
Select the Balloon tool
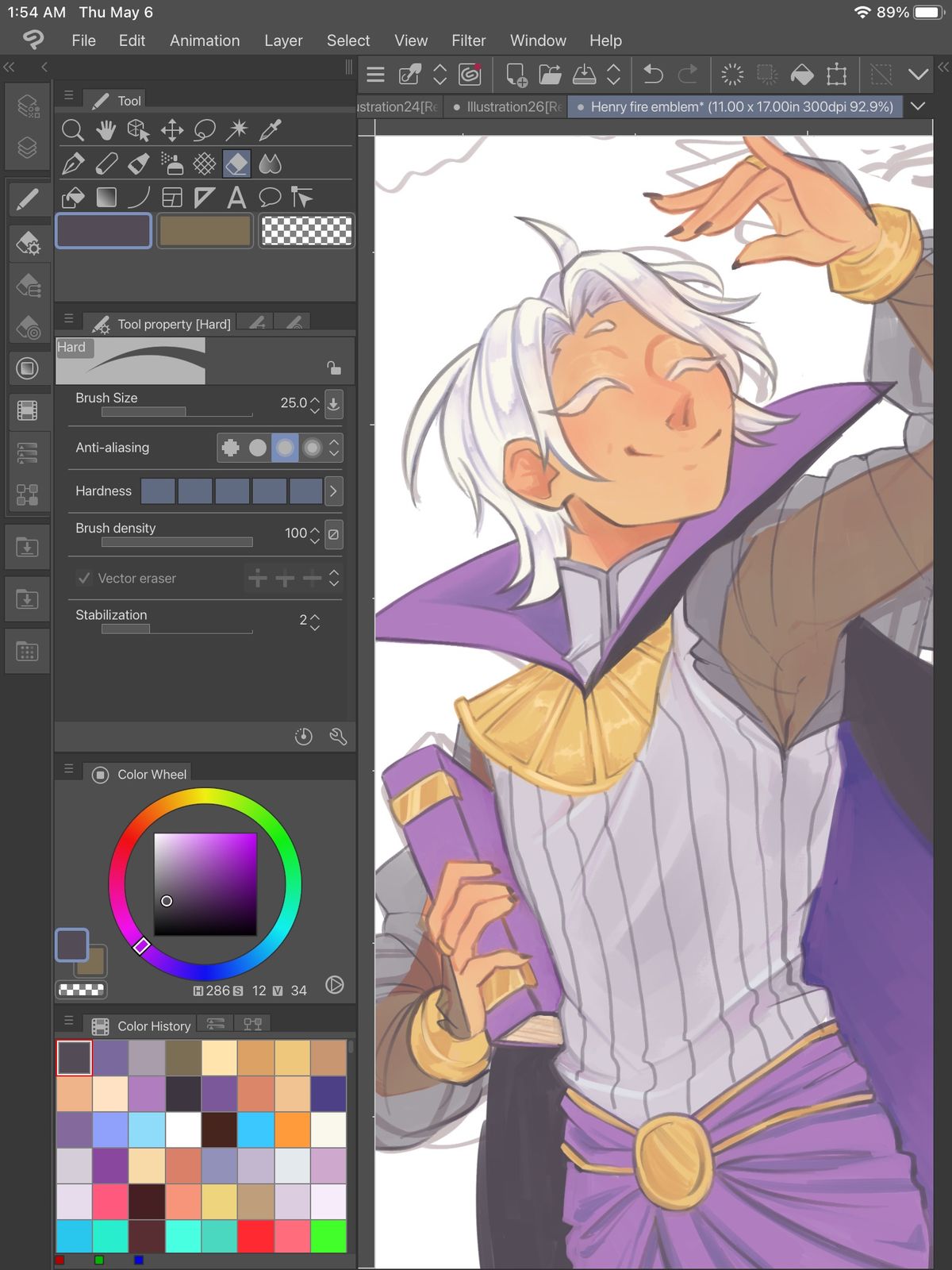(x=270, y=197)
